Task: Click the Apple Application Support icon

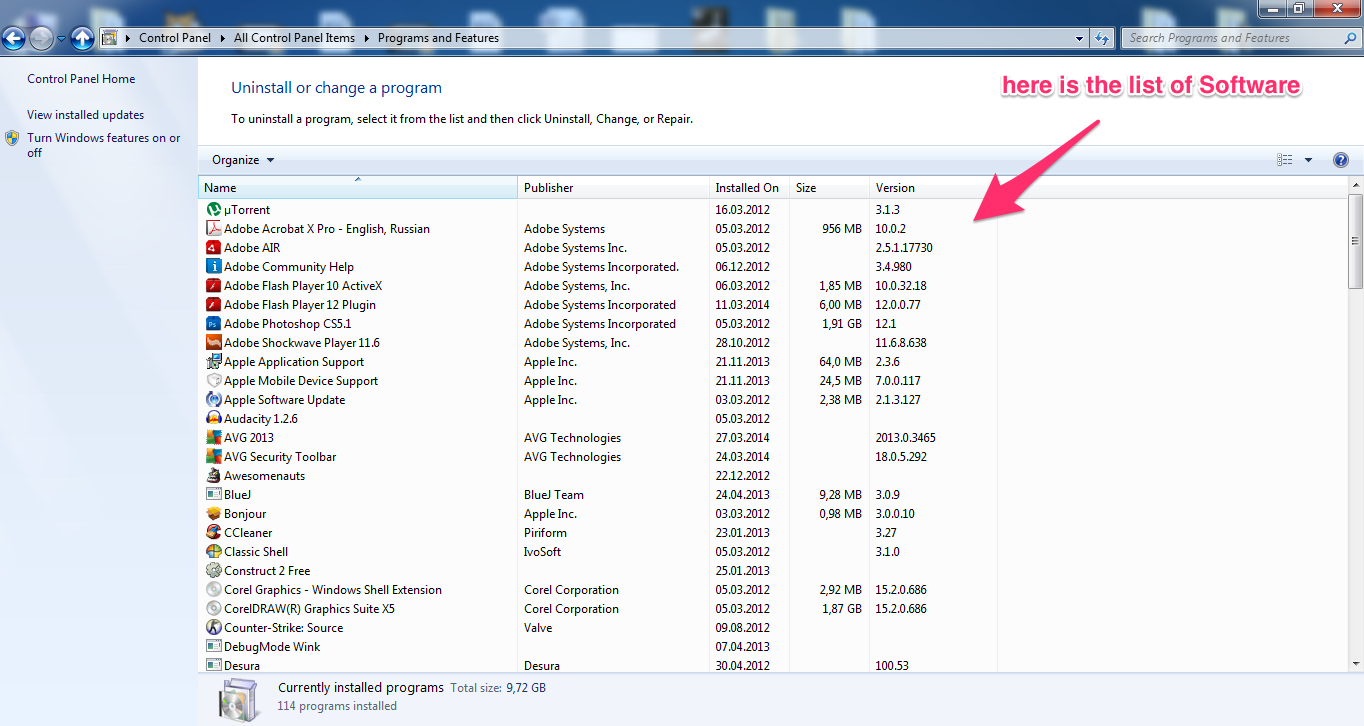Action: 213,362
